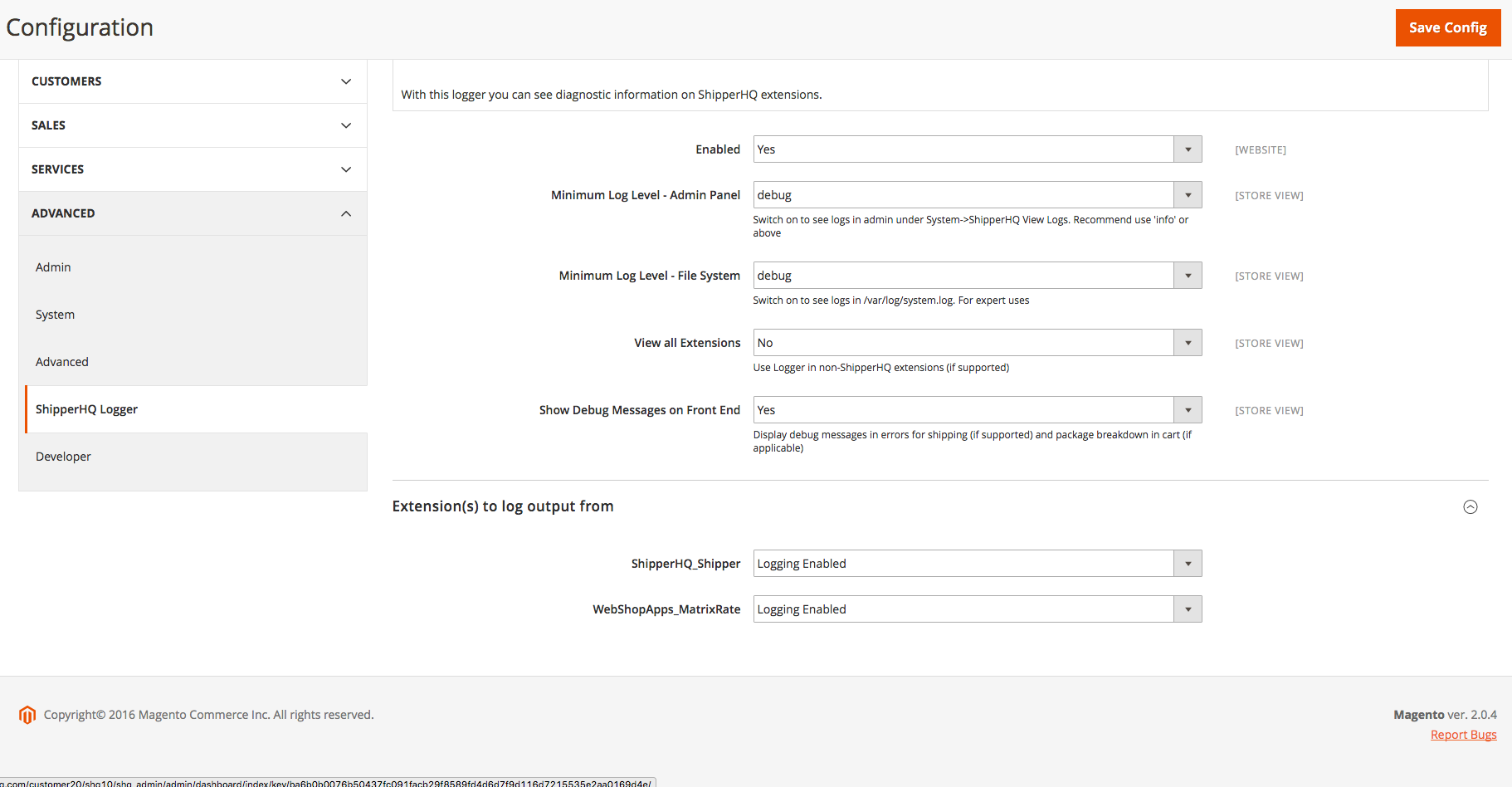
Task: Select the Admin menu item
Action: click(53, 267)
